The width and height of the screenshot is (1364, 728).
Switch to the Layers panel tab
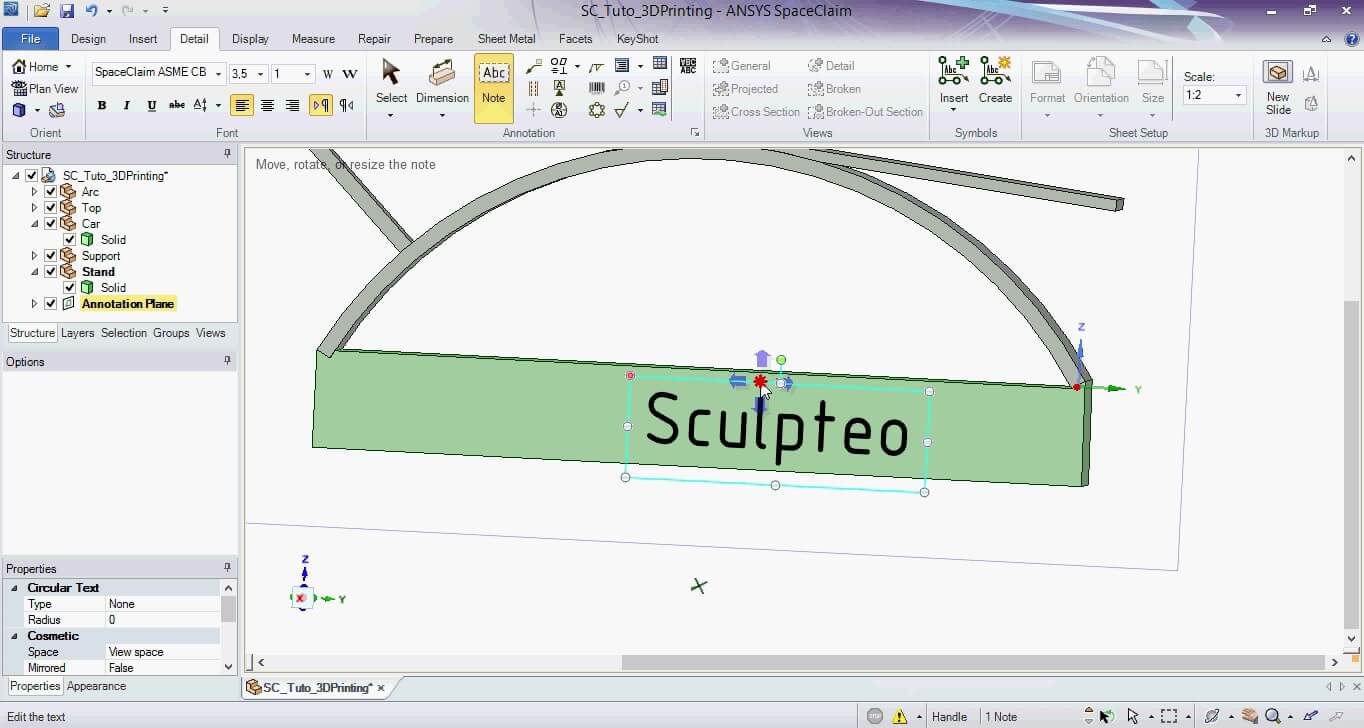[x=77, y=333]
